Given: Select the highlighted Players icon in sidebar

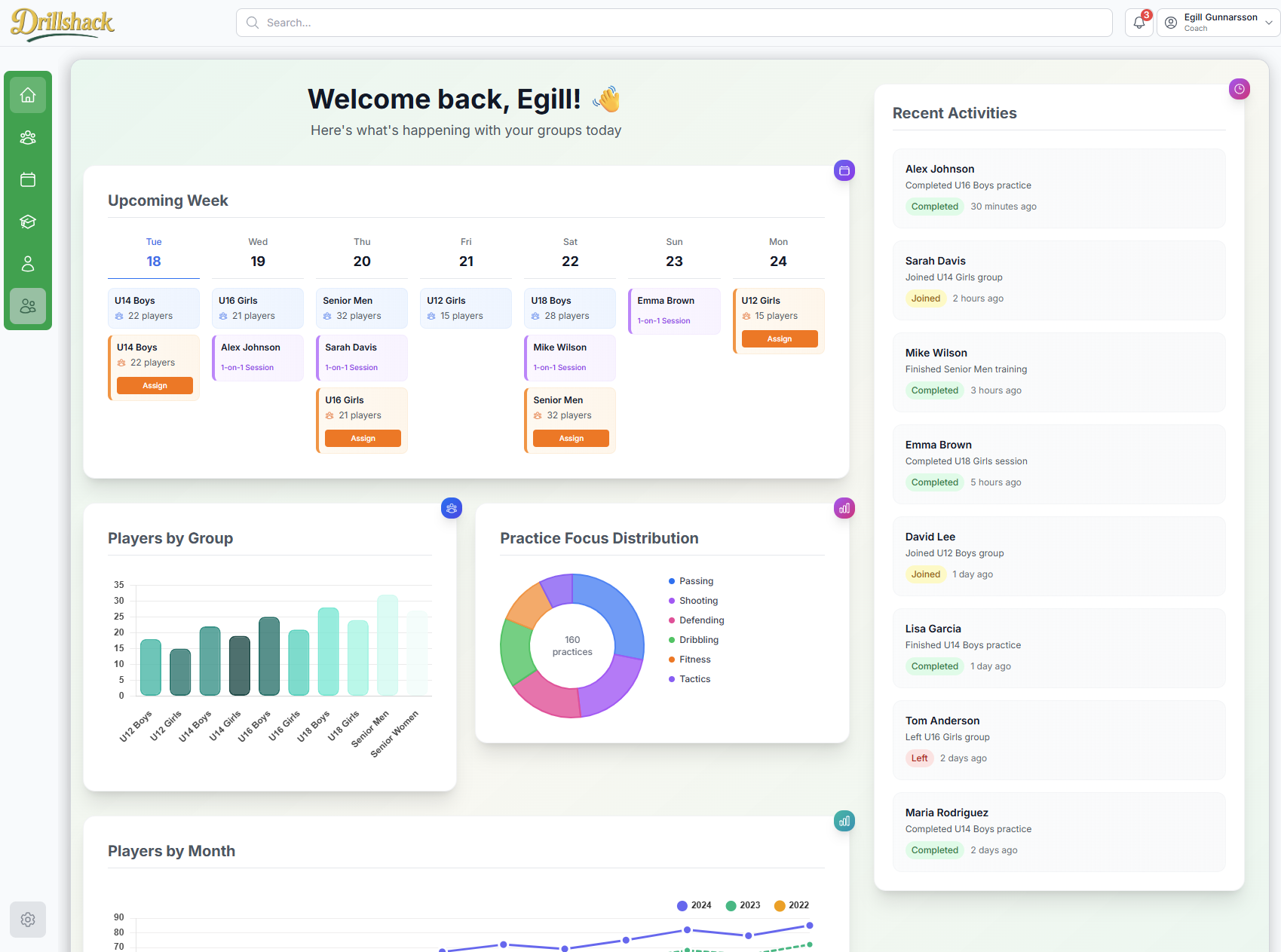Looking at the screenshot, I should tap(27, 306).
